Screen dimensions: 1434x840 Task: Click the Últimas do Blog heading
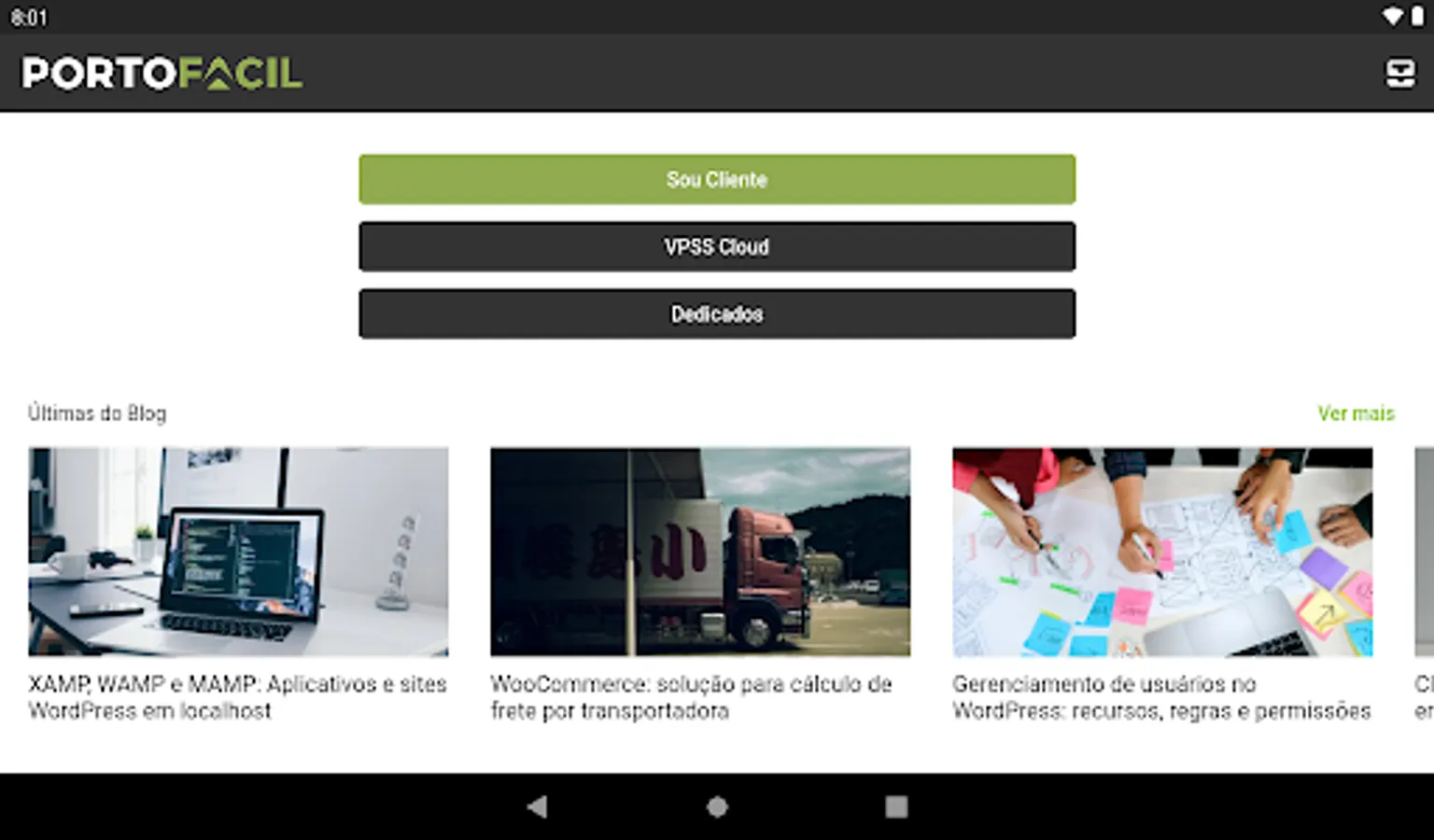coord(97,413)
